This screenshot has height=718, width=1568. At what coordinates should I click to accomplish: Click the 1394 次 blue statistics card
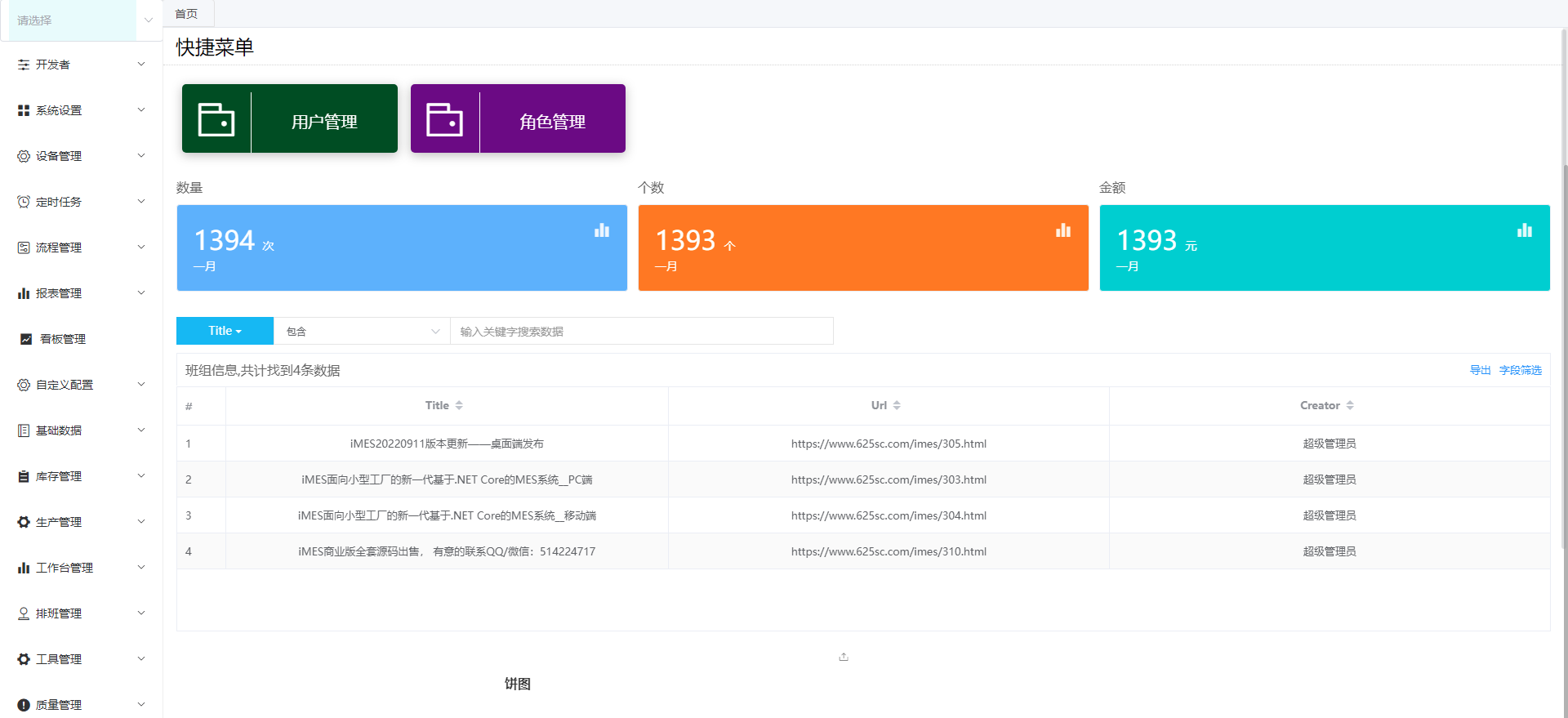point(402,248)
